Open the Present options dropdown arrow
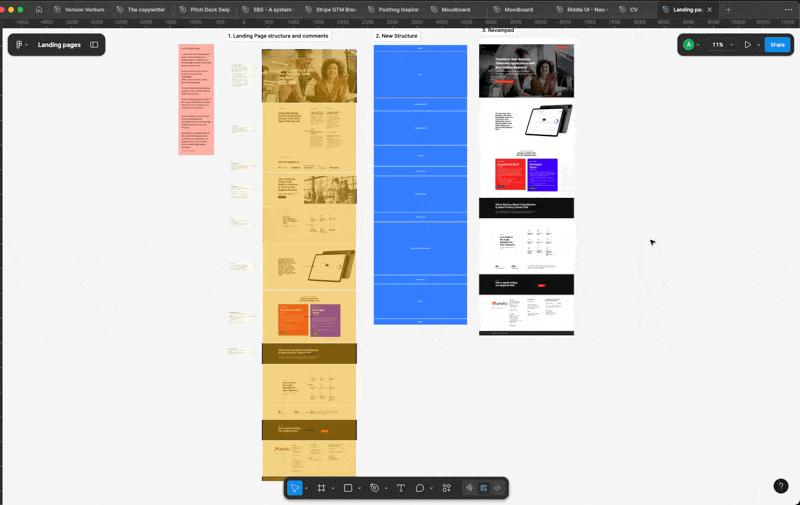The width and height of the screenshot is (800, 505). point(758,45)
